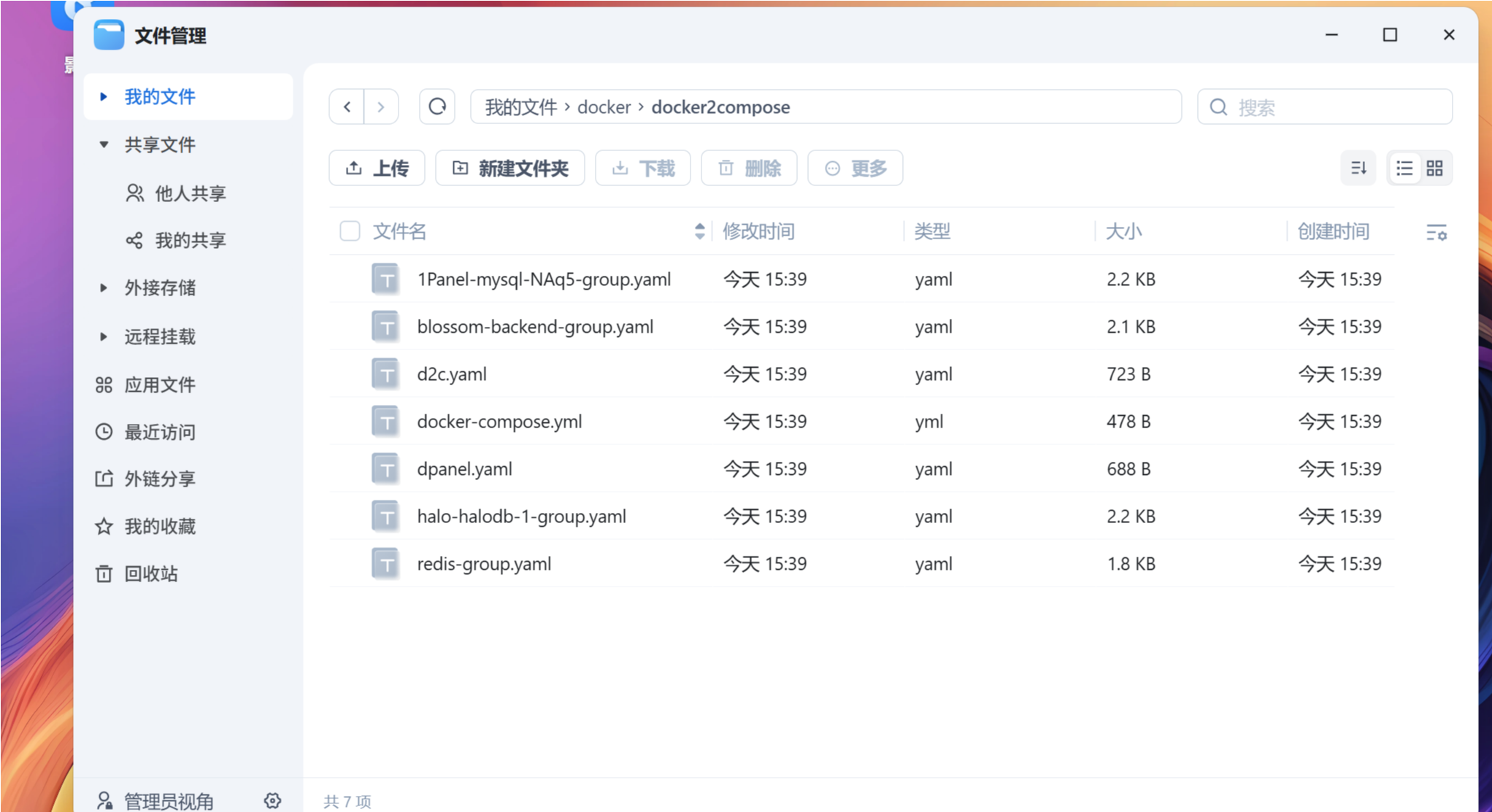Image resolution: width=1492 pixels, height=812 pixels.
Task: Toggle 管理员视角 admin view
Action: pos(168,800)
